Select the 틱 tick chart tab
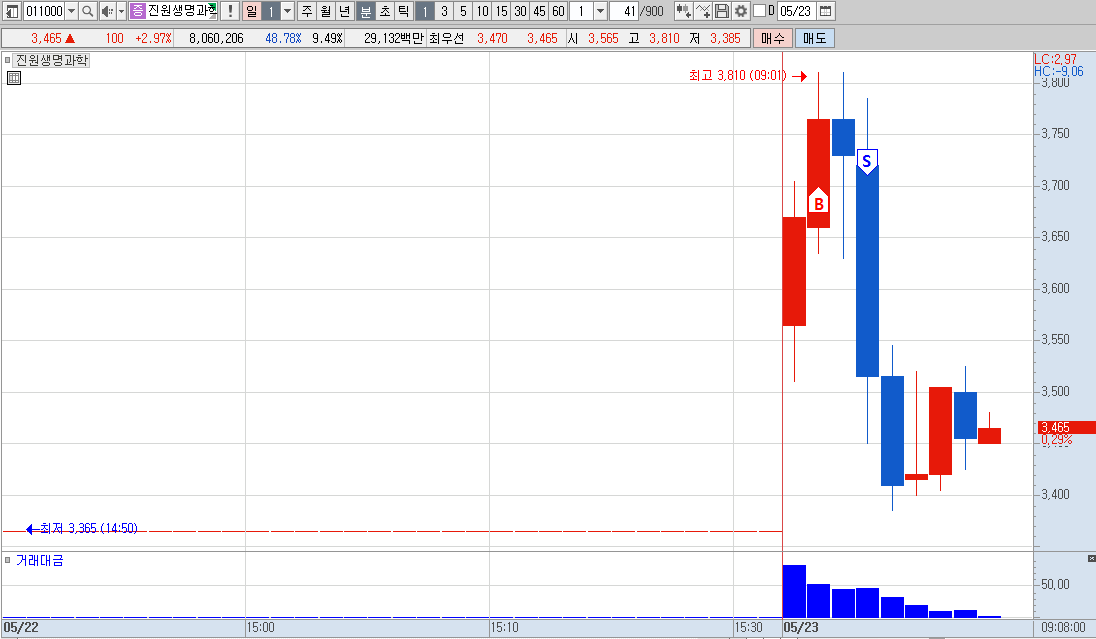The height and width of the screenshot is (639, 1096). 403,11
